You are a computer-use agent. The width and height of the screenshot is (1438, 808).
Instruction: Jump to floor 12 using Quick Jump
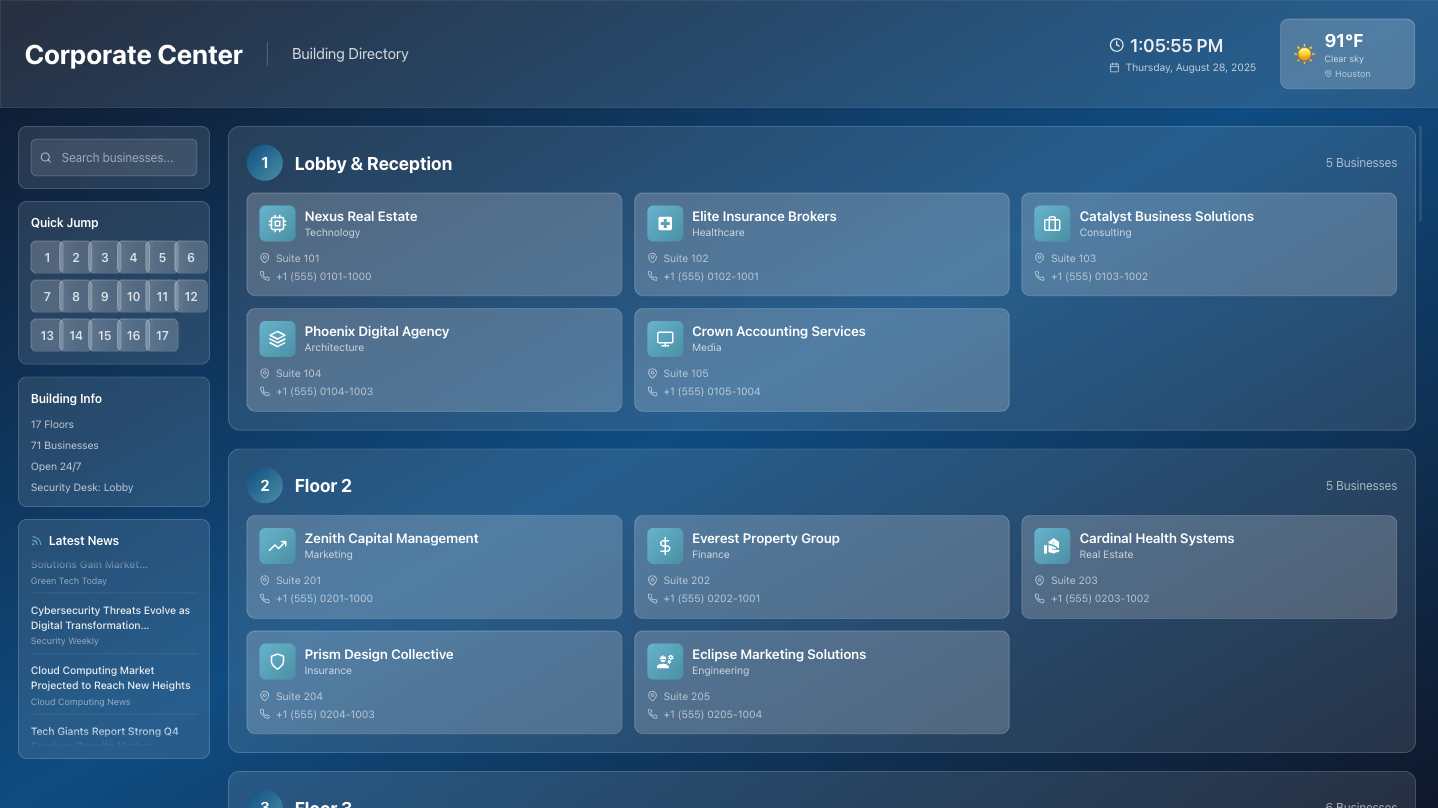190,296
